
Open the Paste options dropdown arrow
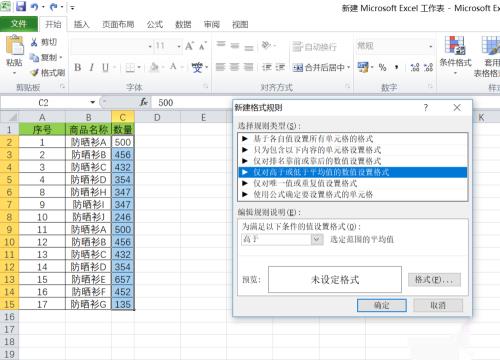14,73
